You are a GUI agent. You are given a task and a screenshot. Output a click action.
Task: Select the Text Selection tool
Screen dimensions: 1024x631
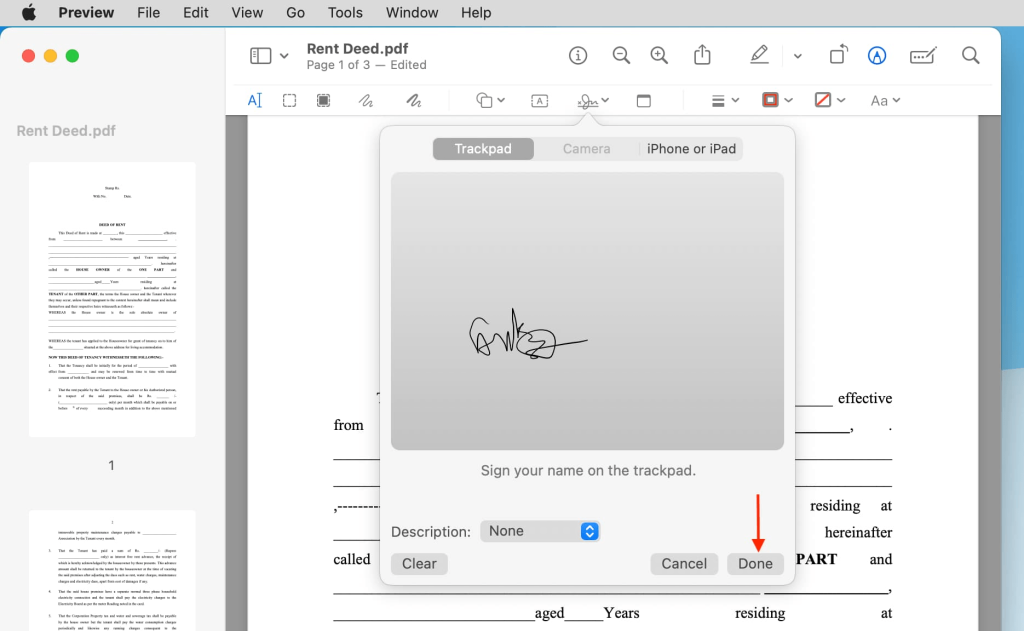255,100
